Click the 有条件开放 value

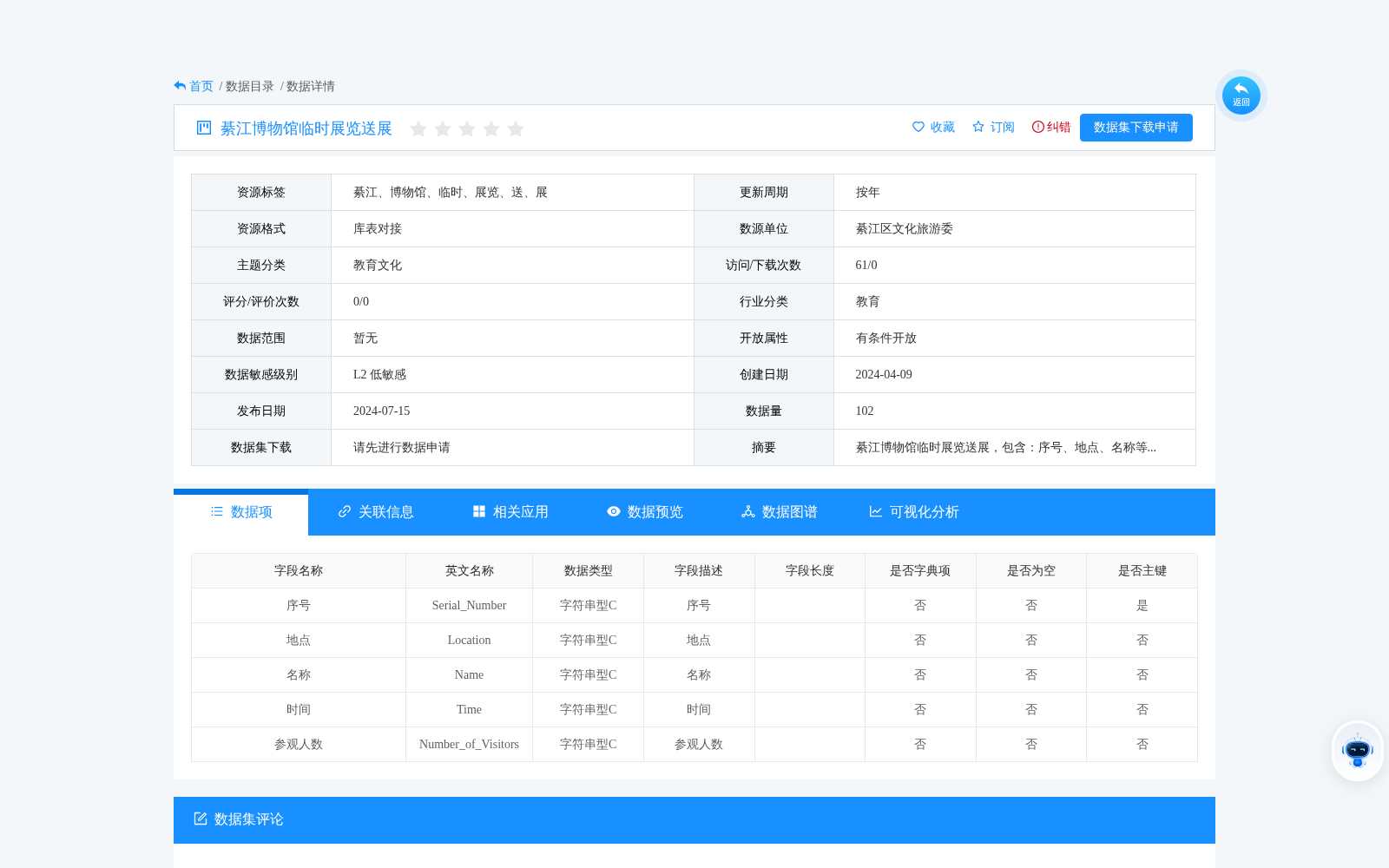click(x=885, y=338)
